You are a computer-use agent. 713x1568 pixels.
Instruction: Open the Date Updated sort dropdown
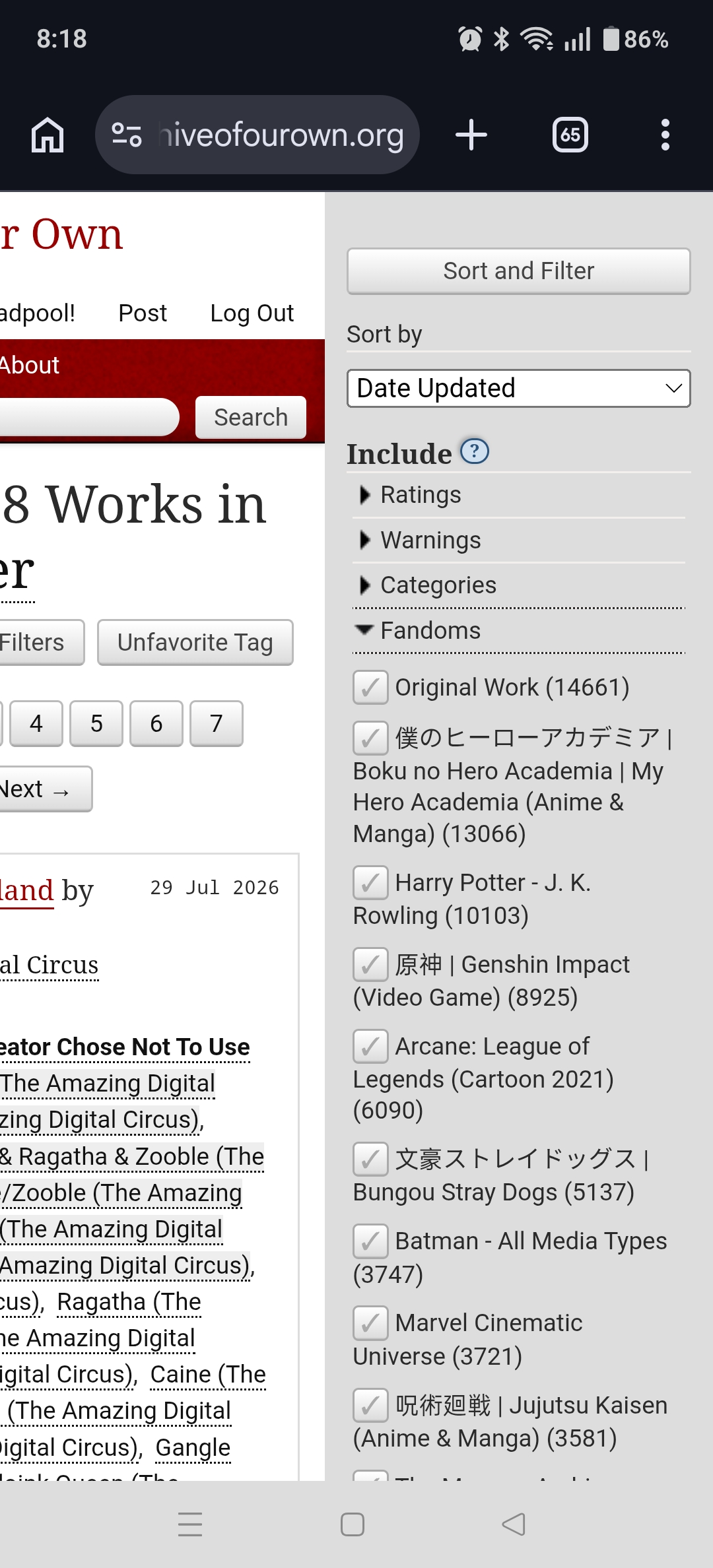tap(519, 388)
